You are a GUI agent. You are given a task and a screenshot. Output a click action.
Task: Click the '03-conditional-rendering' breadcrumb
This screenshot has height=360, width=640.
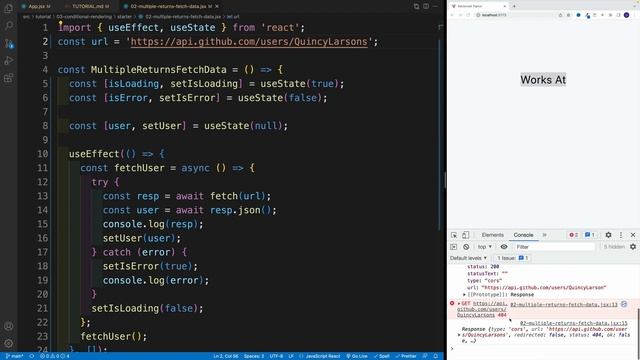point(84,17)
